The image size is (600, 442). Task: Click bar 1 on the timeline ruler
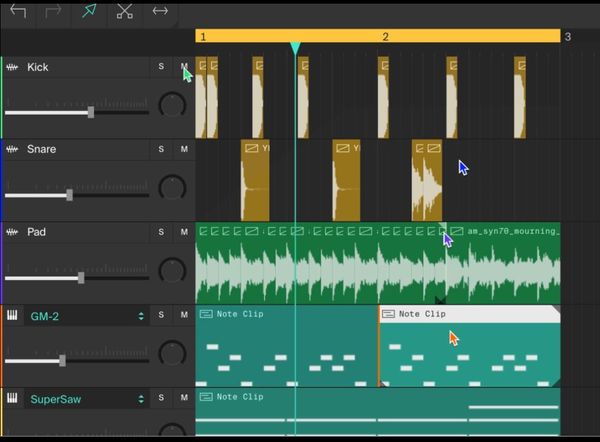tap(203, 37)
